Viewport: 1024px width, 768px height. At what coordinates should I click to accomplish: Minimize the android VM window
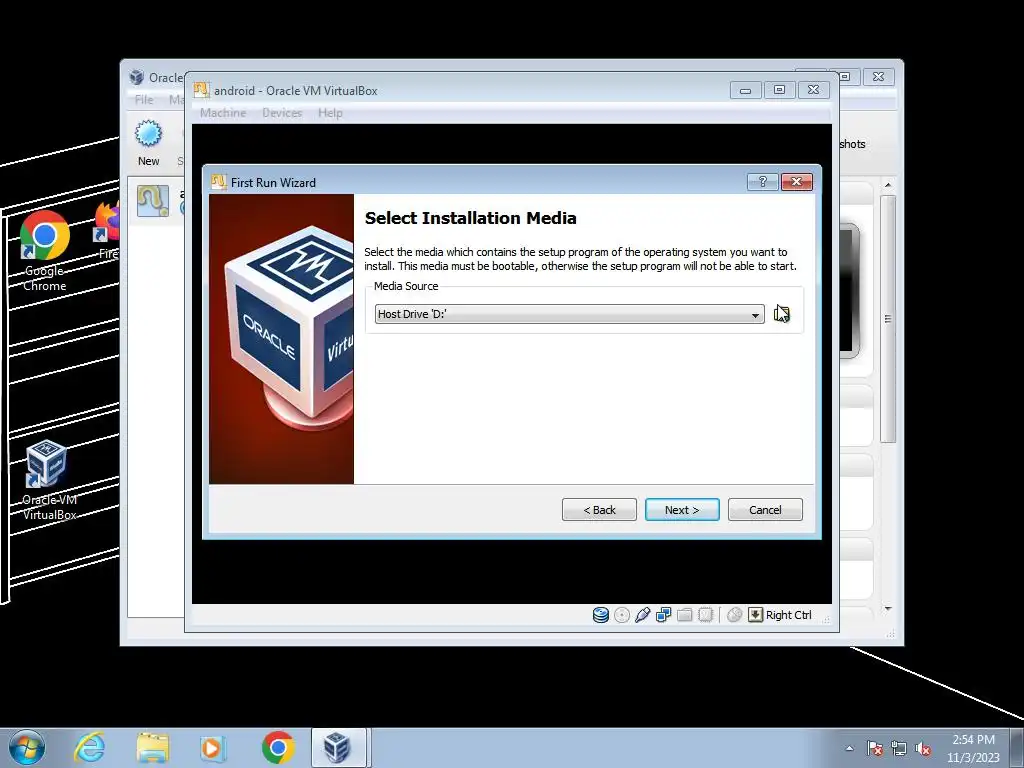(745, 90)
